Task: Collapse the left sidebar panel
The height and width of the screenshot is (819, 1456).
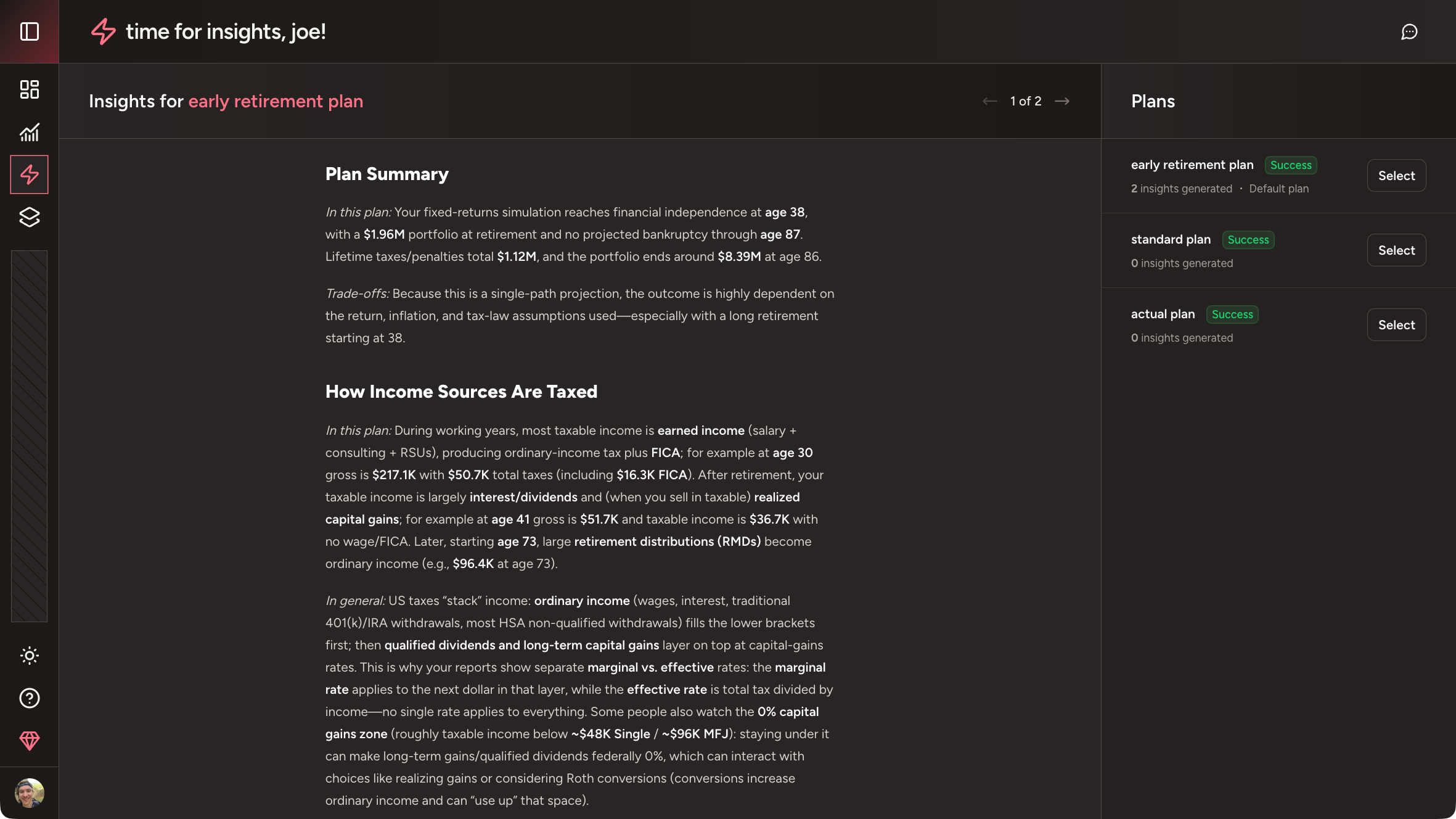Action: pos(29,31)
